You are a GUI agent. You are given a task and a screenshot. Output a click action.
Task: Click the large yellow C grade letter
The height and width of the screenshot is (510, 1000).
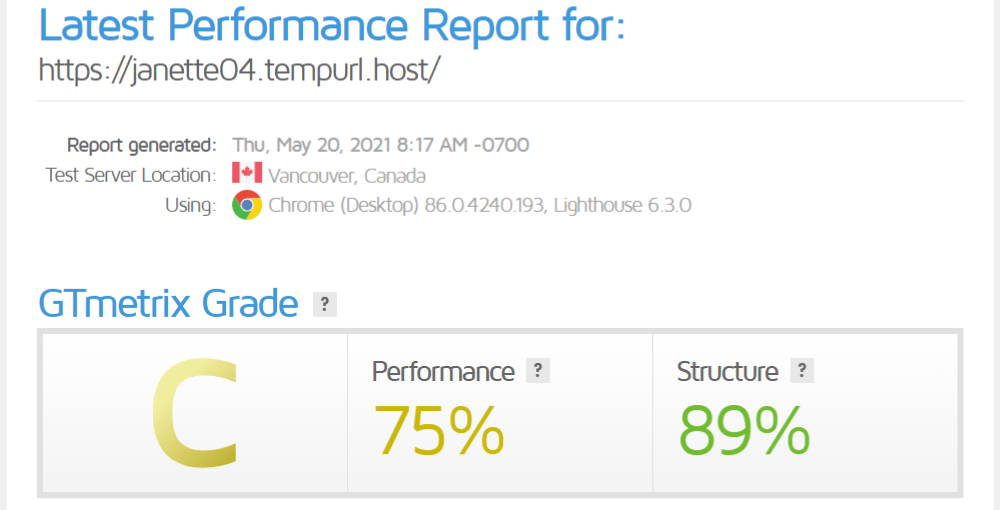pyautogui.click(x=195, y=413)
